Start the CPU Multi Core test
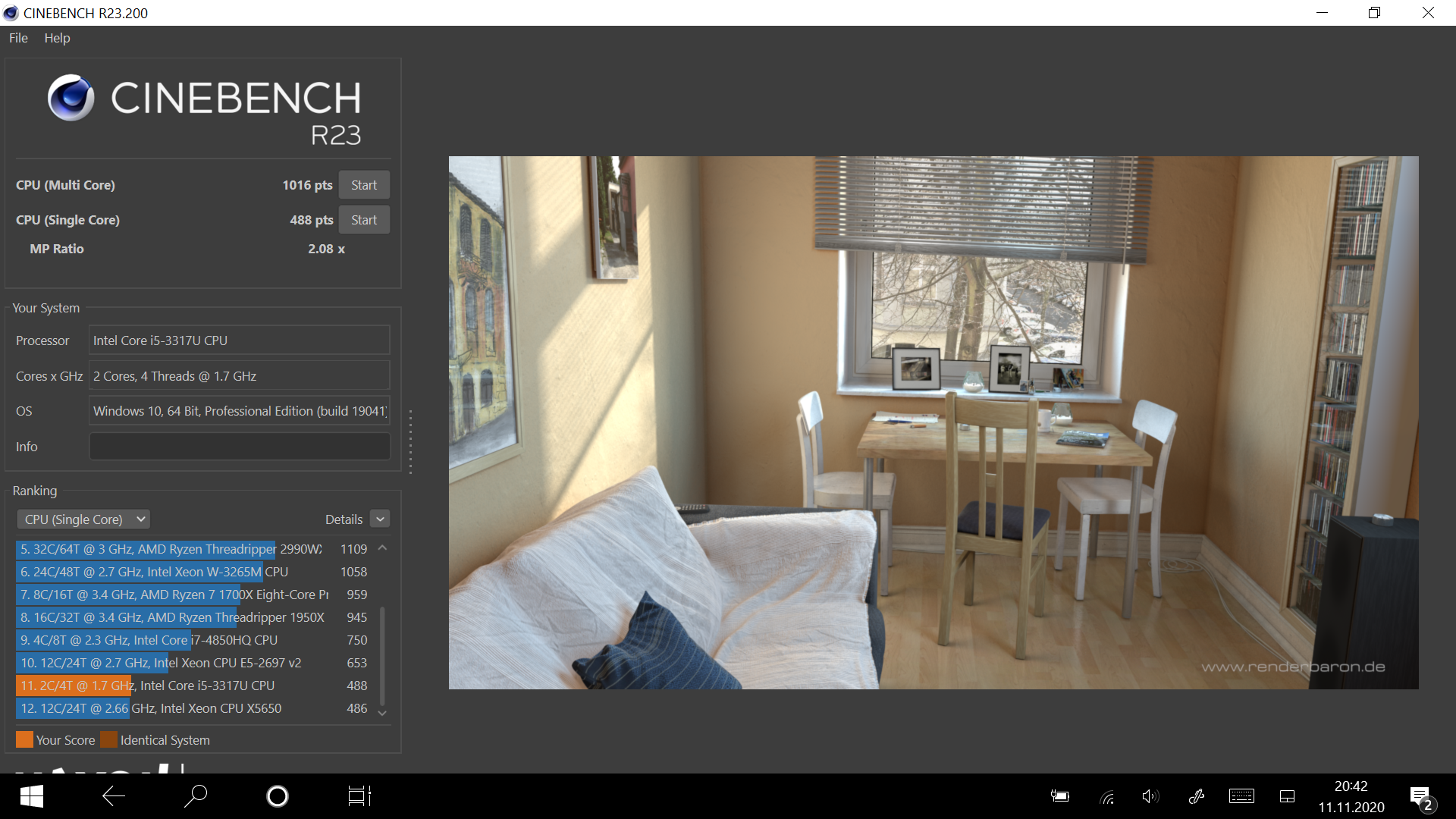This screenshot has width=1456, height=819. tap(364, 185)
